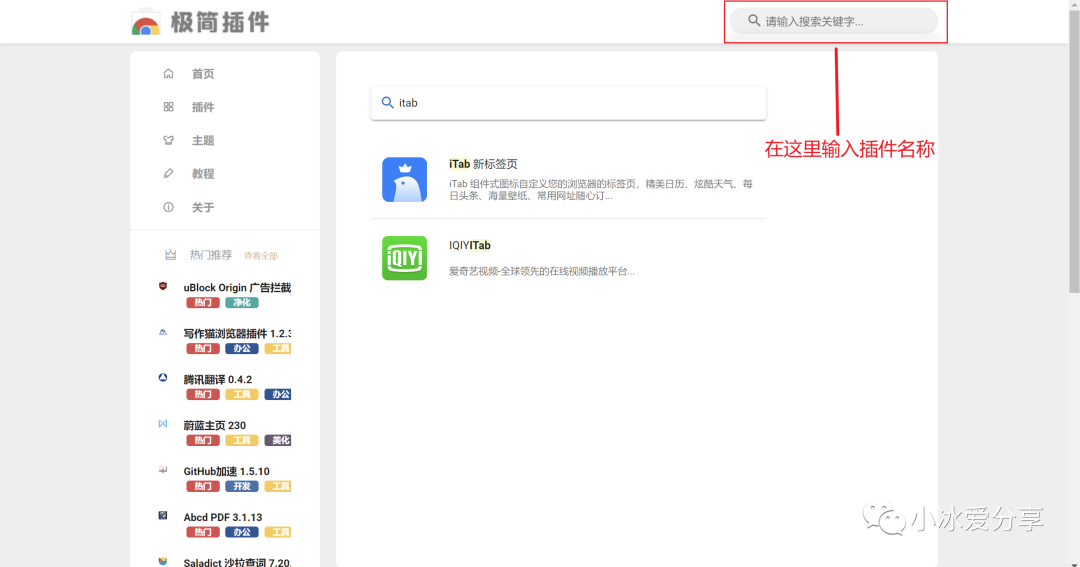Viewport: 1080px width, 567px height.
Task: Click the Saladict plugin icon
Action: click(163, 561)
